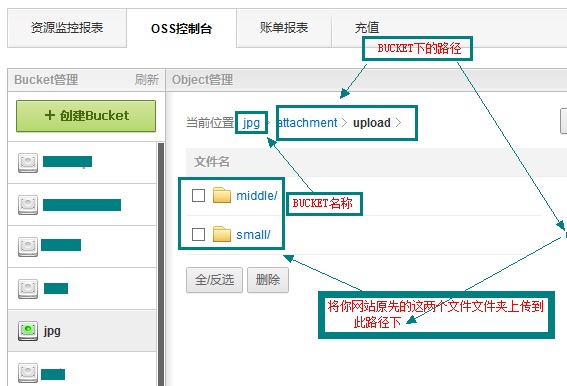
Task: Click the 刷新 link in Bucket管理
Action: (x=147, y=80)
